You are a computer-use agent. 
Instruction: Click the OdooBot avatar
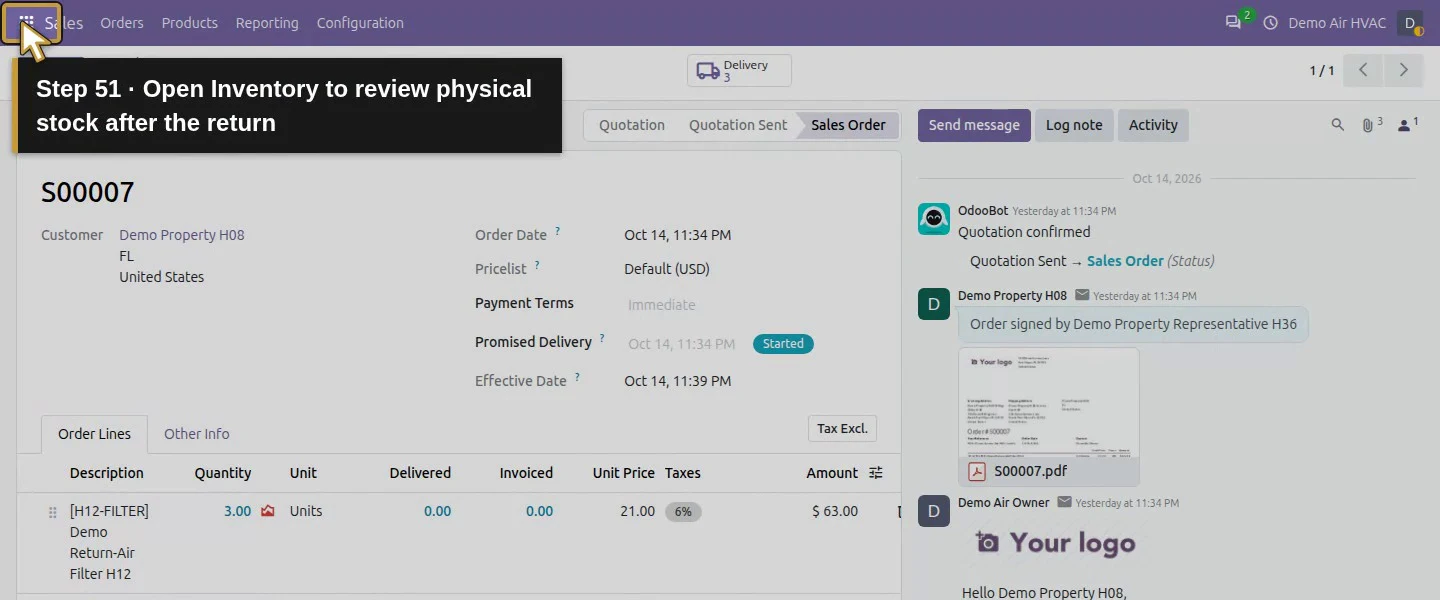click(x=934, y=219)
